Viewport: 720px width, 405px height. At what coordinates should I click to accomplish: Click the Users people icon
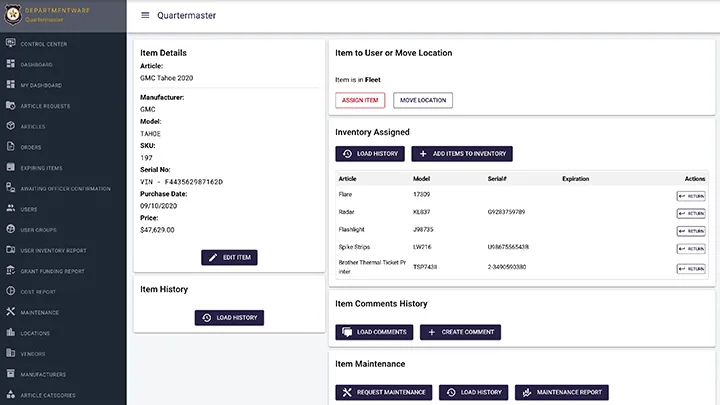[x=11, y=208]
